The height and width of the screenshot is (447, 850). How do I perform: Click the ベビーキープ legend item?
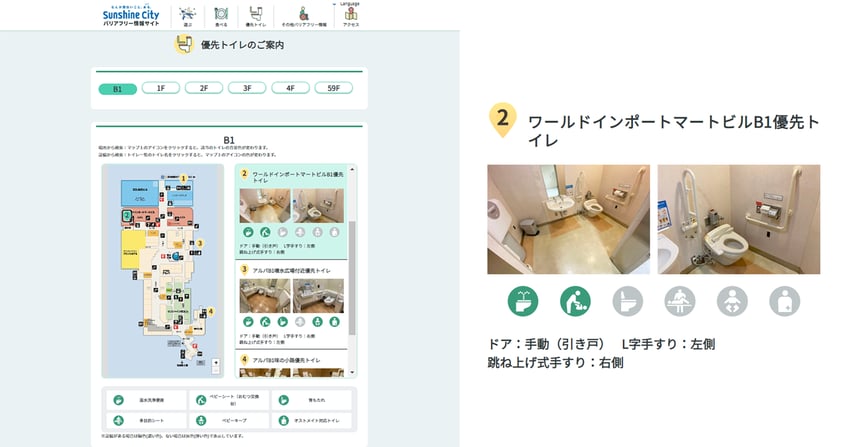[x=229, y=420]
